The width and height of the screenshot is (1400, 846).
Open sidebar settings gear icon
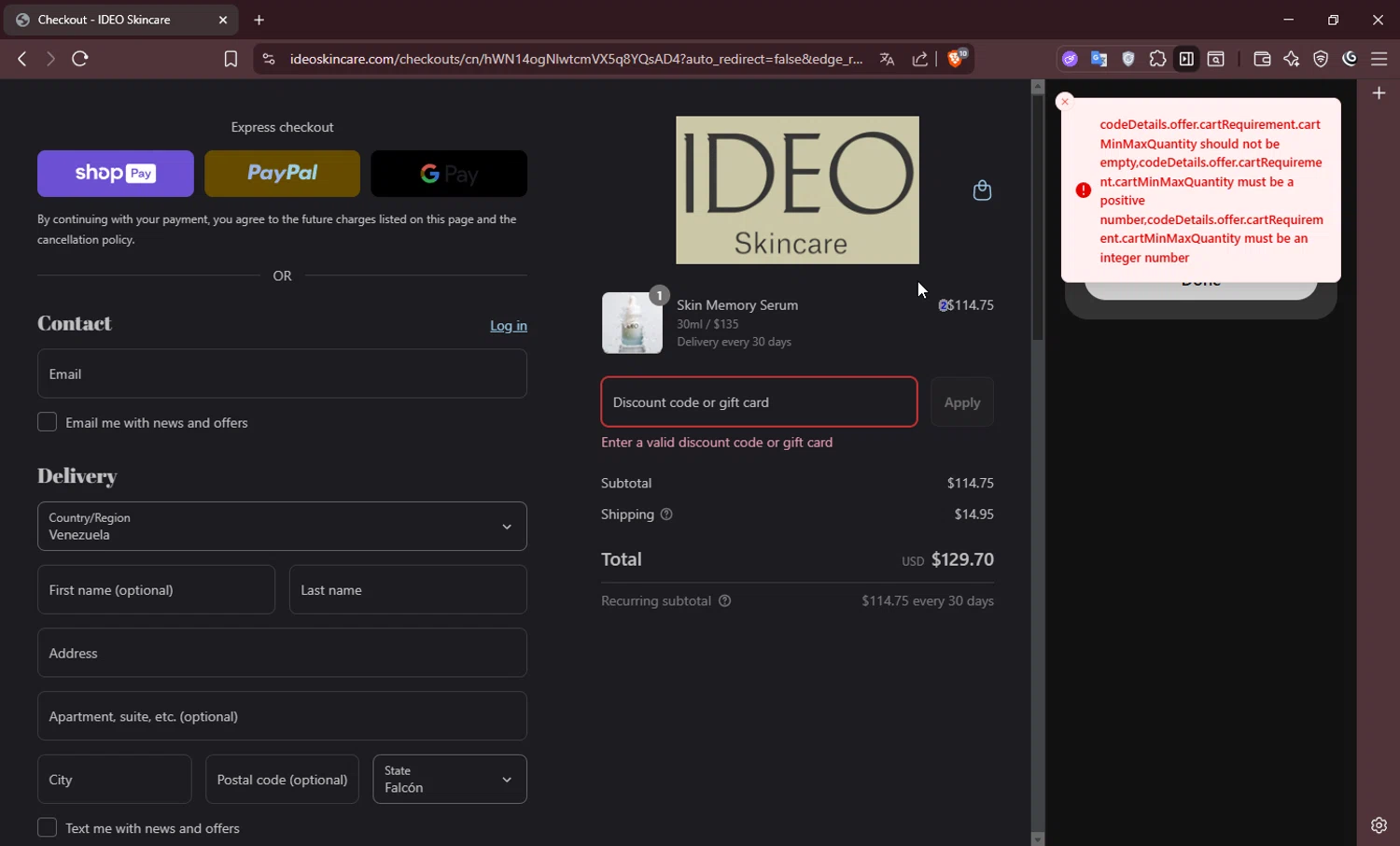tap(1379, 825)
